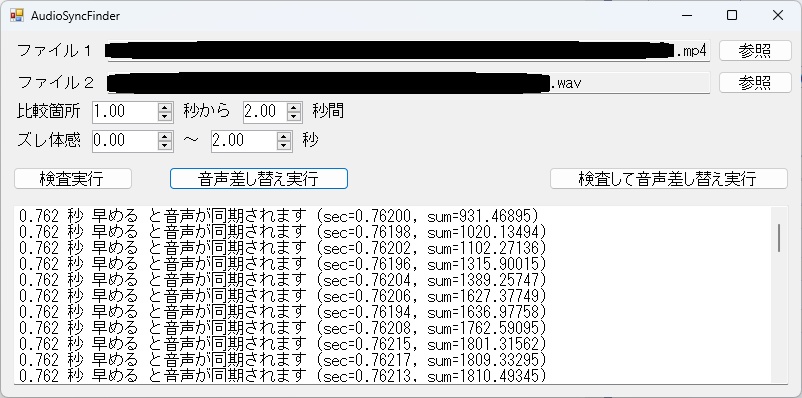This screenshot has height=398, width=802.
Task: Focus the ファイル２ path field ending .wav
Action: (x=408, y=82)
